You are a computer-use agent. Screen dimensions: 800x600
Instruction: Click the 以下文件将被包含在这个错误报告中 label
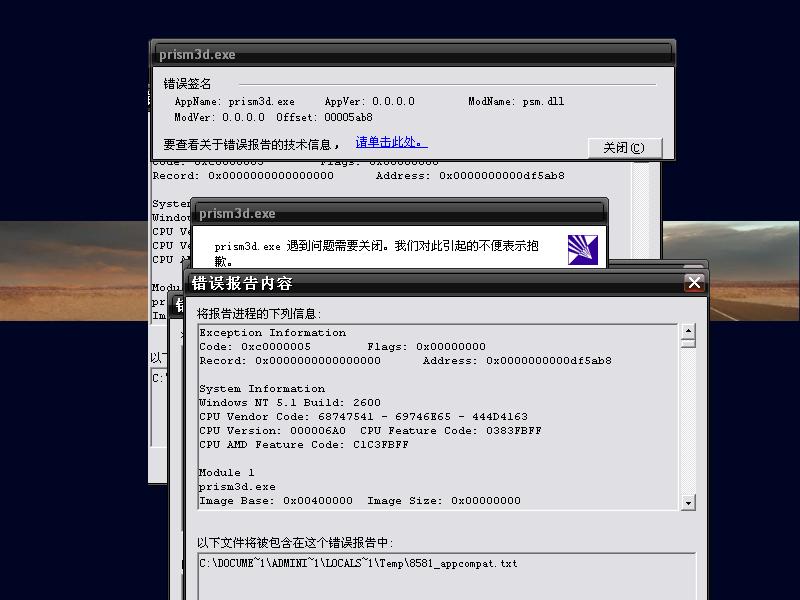point(295,542)
